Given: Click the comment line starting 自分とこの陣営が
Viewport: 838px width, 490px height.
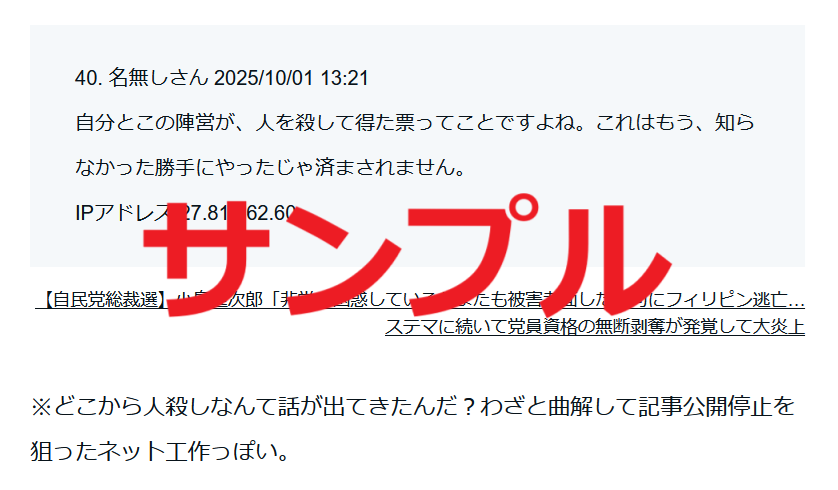Looking at the screenshot, I should [415, 122].
